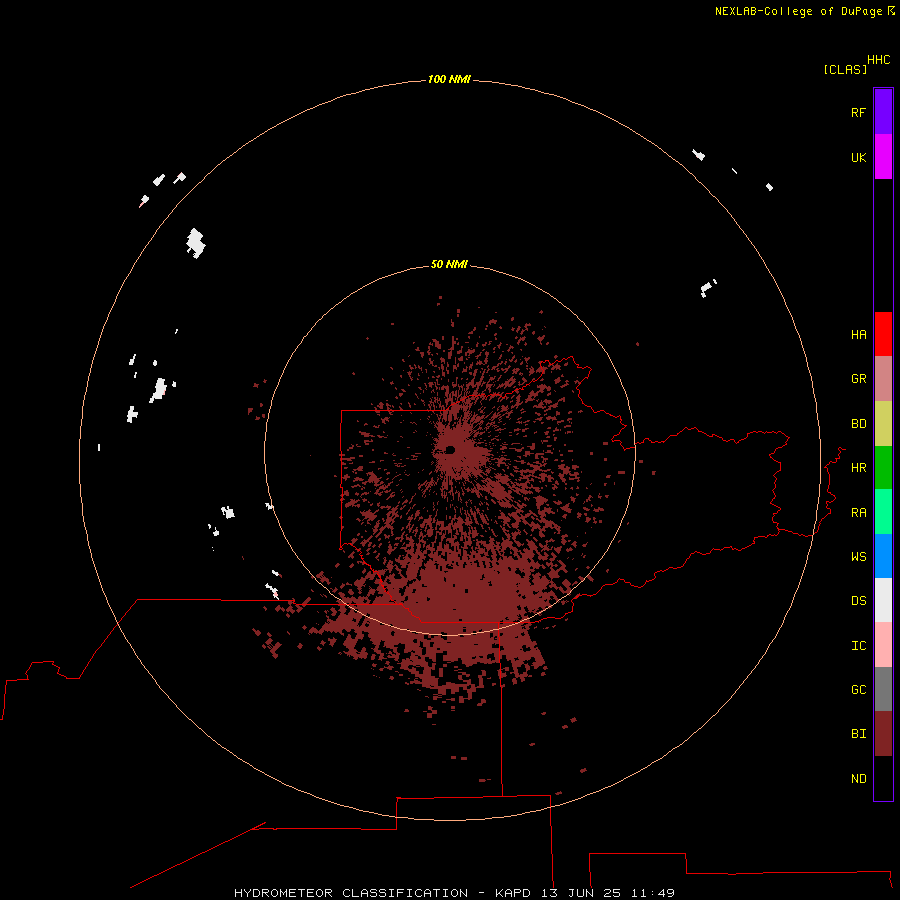Click the DS white color swatch
The image size is (900, 900).
coord(883,600)
